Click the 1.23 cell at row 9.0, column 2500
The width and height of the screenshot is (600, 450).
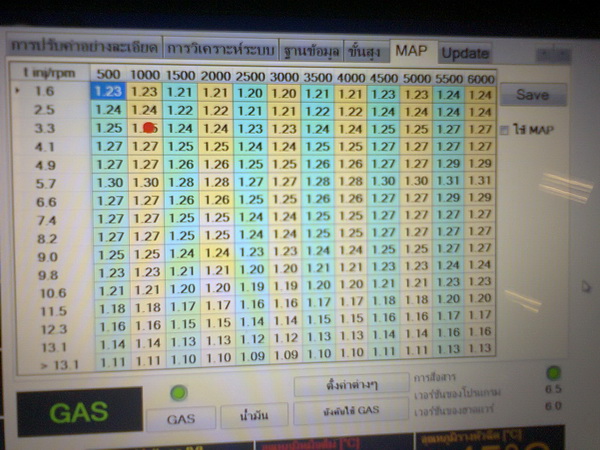tap(252, 252)
